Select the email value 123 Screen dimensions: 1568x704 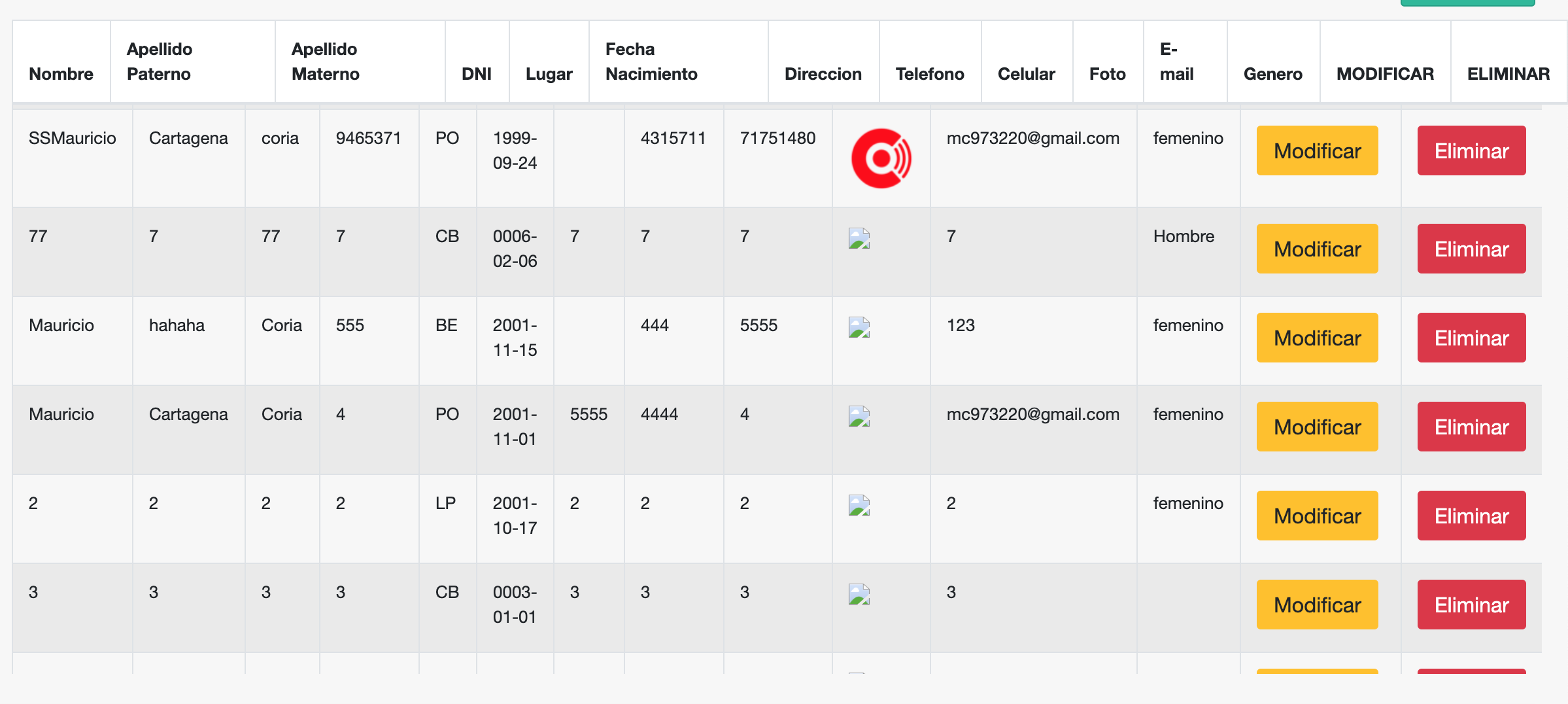tap(961, 325)
